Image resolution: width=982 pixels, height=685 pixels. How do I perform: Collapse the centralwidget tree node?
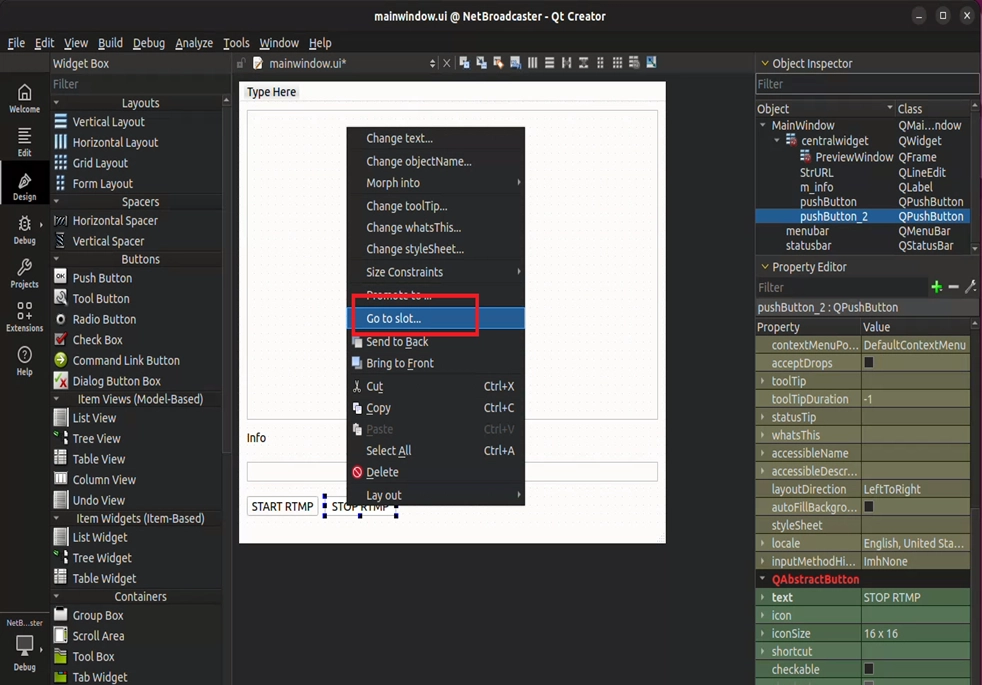click(x=777, y=140)
